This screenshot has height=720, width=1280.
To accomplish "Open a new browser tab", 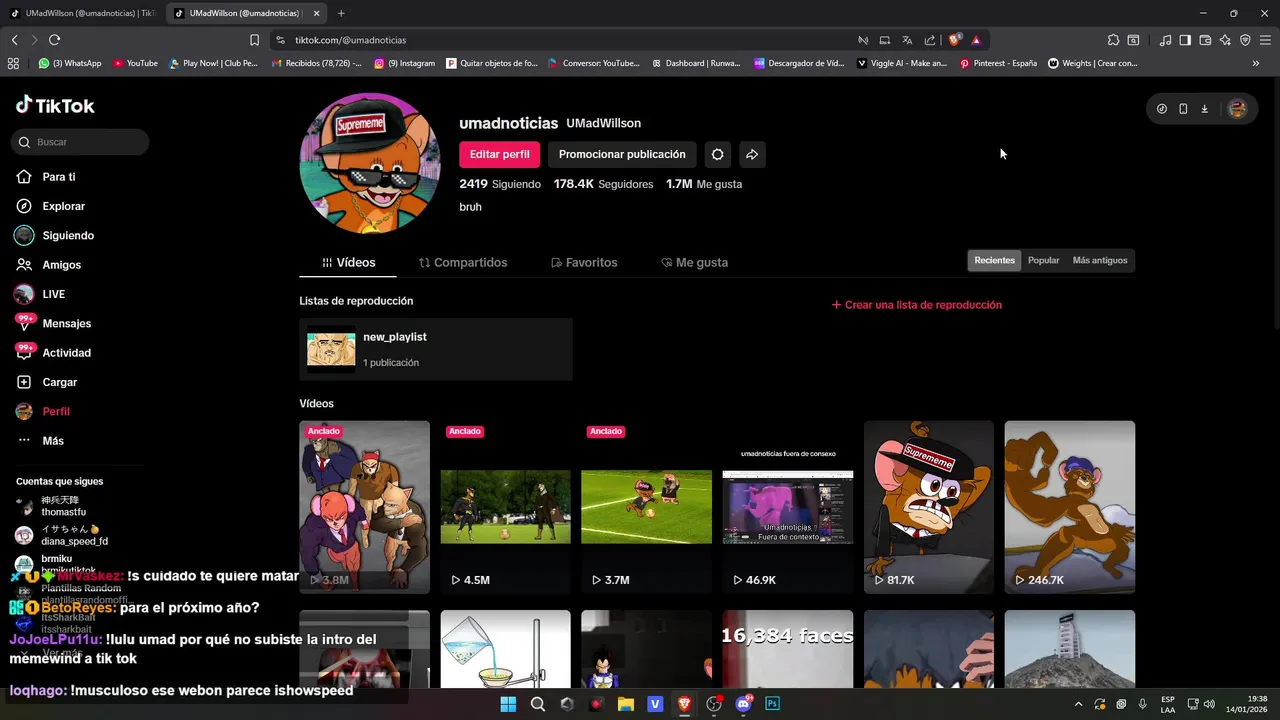I will pyautogui.click(x=341, y=13).
